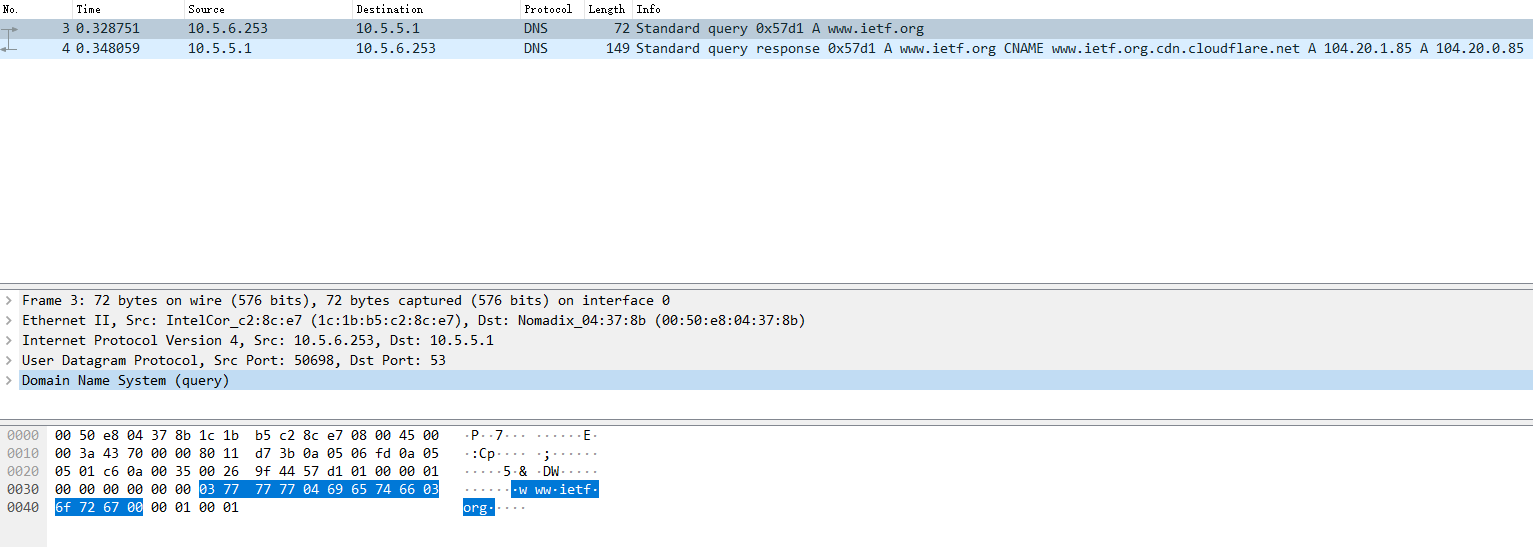The height and width of the screenshot is (547, 1533).
Task: Click hex offset 0000
Action: [23, 435]
